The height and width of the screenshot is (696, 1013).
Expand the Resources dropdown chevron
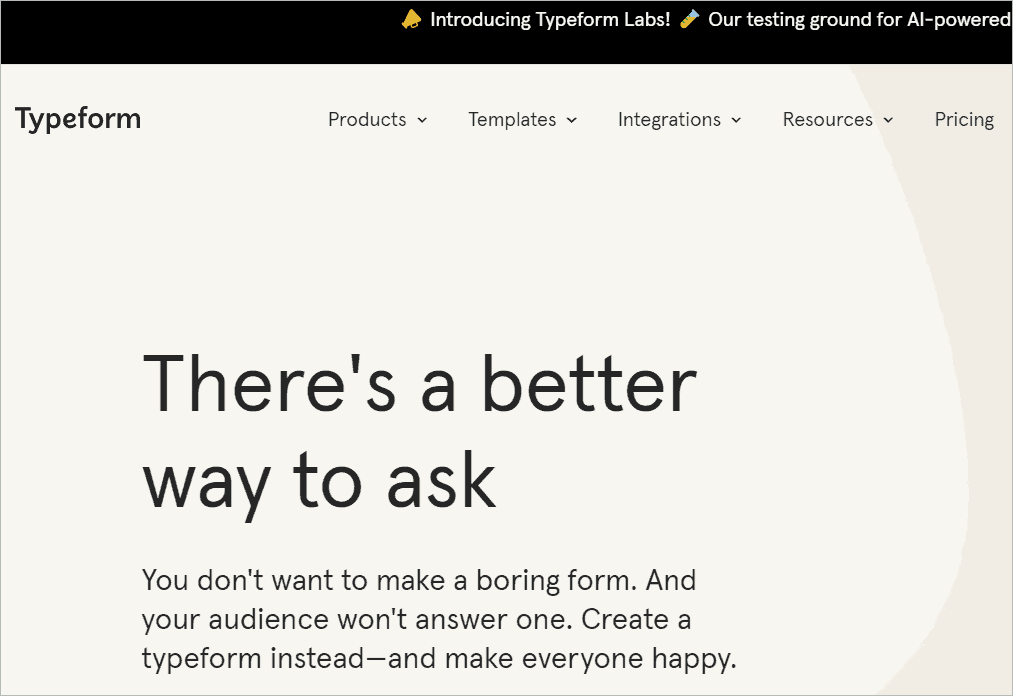[x=888, y=120]
